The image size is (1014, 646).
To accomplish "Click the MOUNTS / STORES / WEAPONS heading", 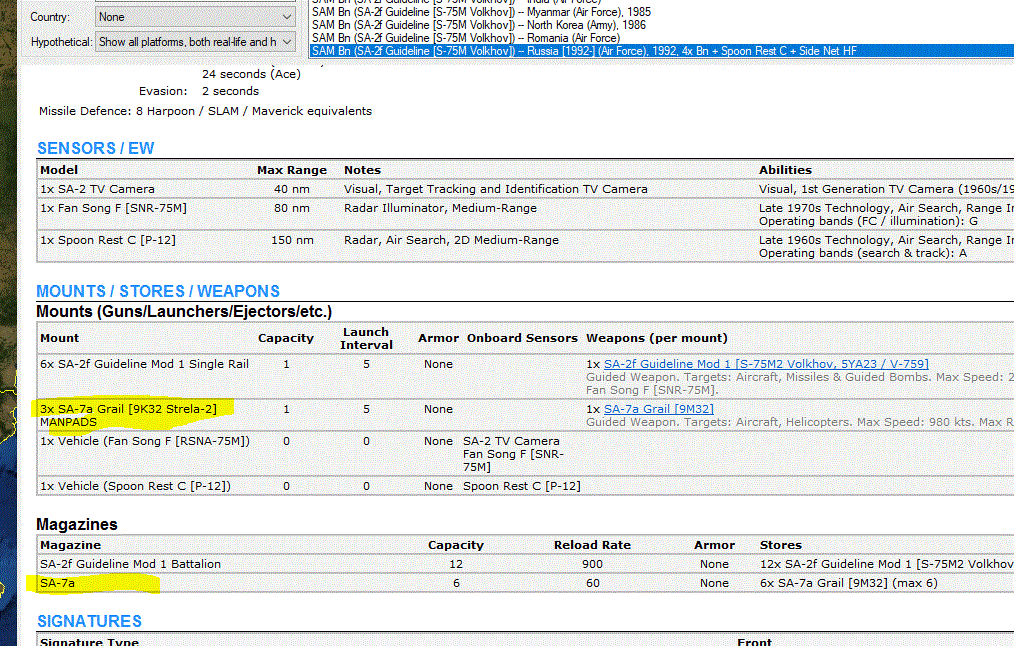I will click(x=158, y=291).
